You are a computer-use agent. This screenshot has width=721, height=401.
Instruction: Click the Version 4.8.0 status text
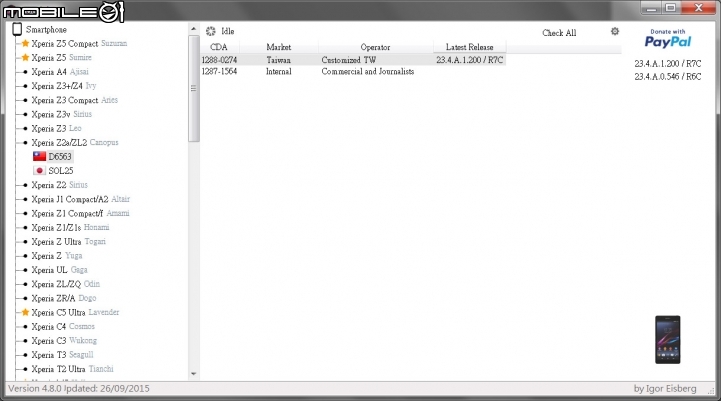pos(79,389)
